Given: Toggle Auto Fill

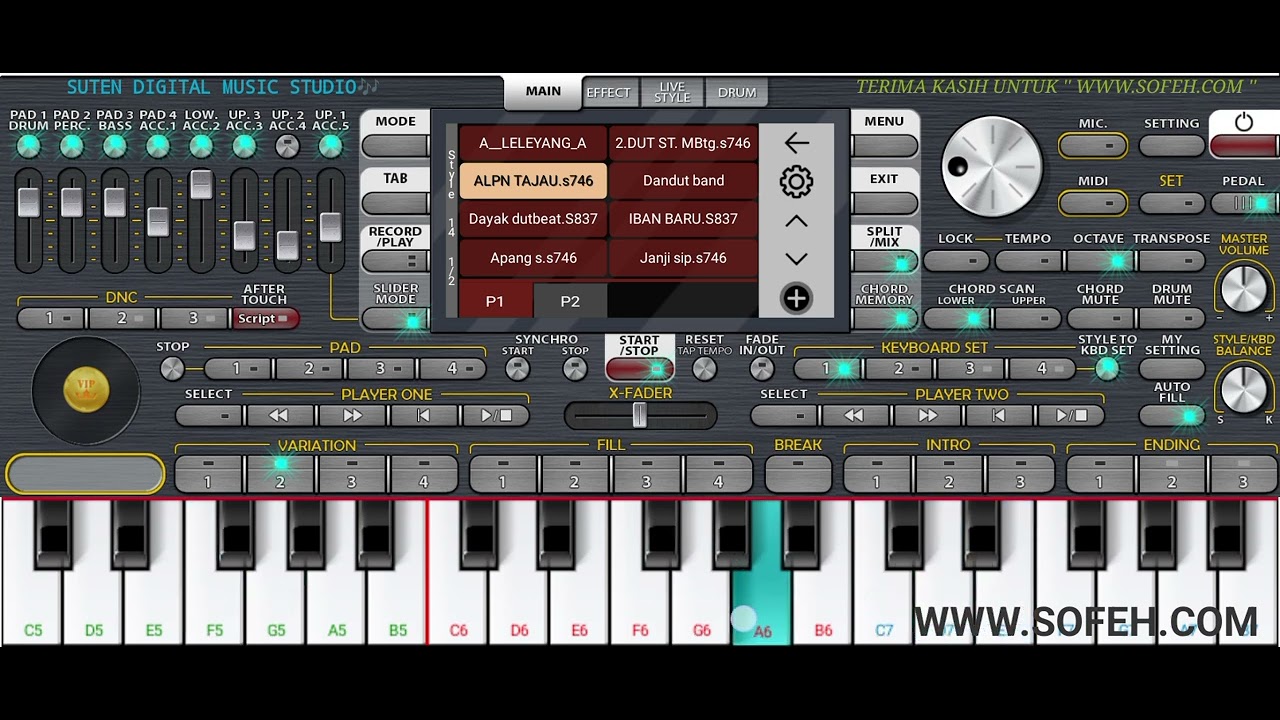Looking at the screenshot, I should 1172,415.
